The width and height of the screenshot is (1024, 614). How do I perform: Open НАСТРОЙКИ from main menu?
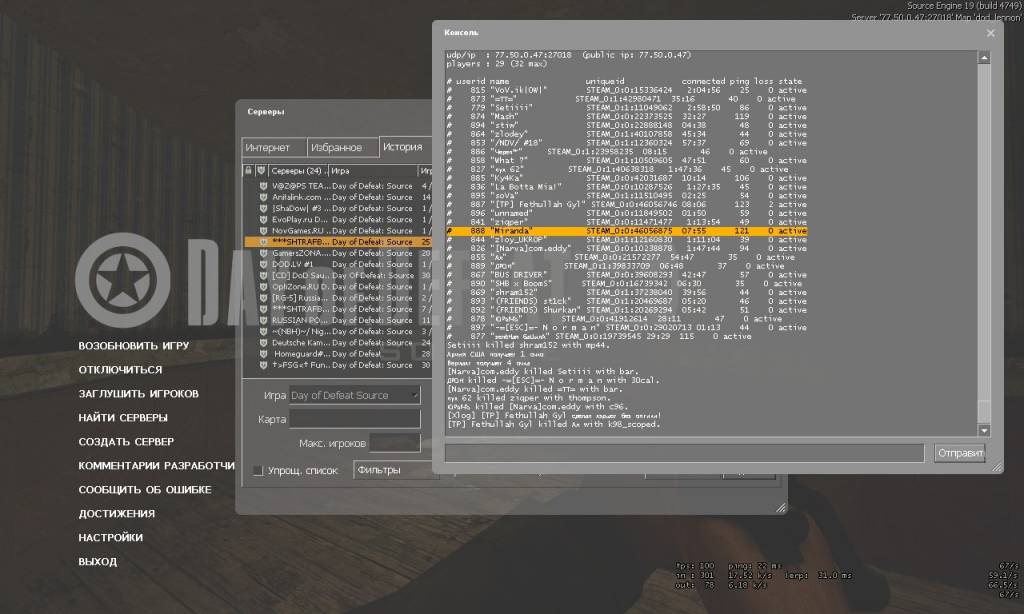pos(110,538)
